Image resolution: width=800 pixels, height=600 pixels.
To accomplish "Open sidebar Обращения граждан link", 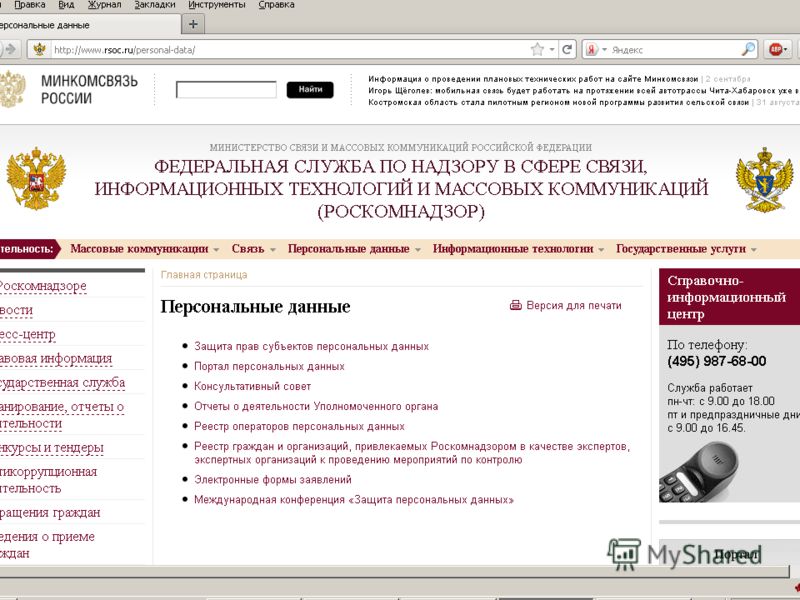I will coord(50,512).
